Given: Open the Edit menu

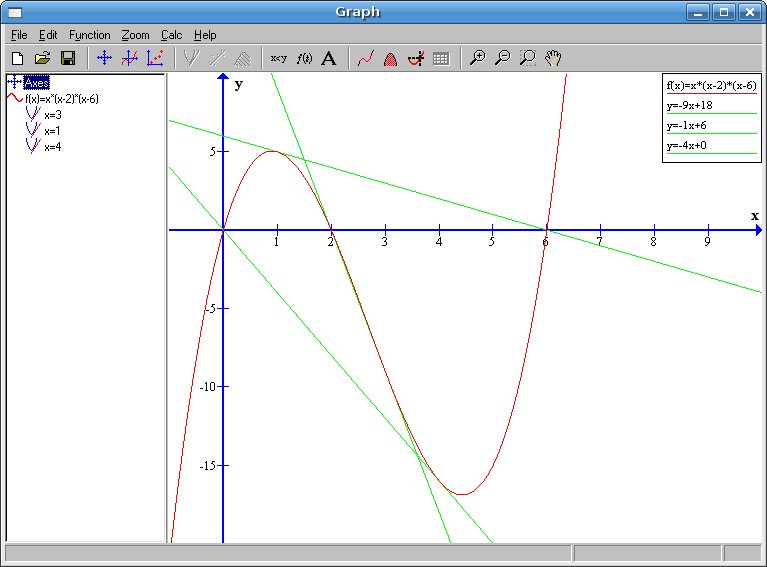Looking at the screenshot, I should (48, 35).
